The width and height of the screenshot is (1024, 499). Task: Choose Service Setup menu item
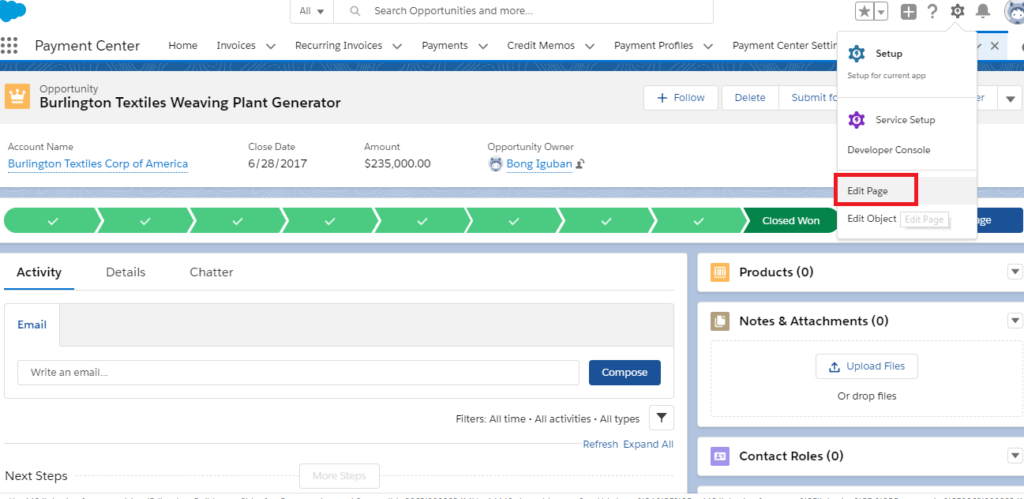point(905,120)
